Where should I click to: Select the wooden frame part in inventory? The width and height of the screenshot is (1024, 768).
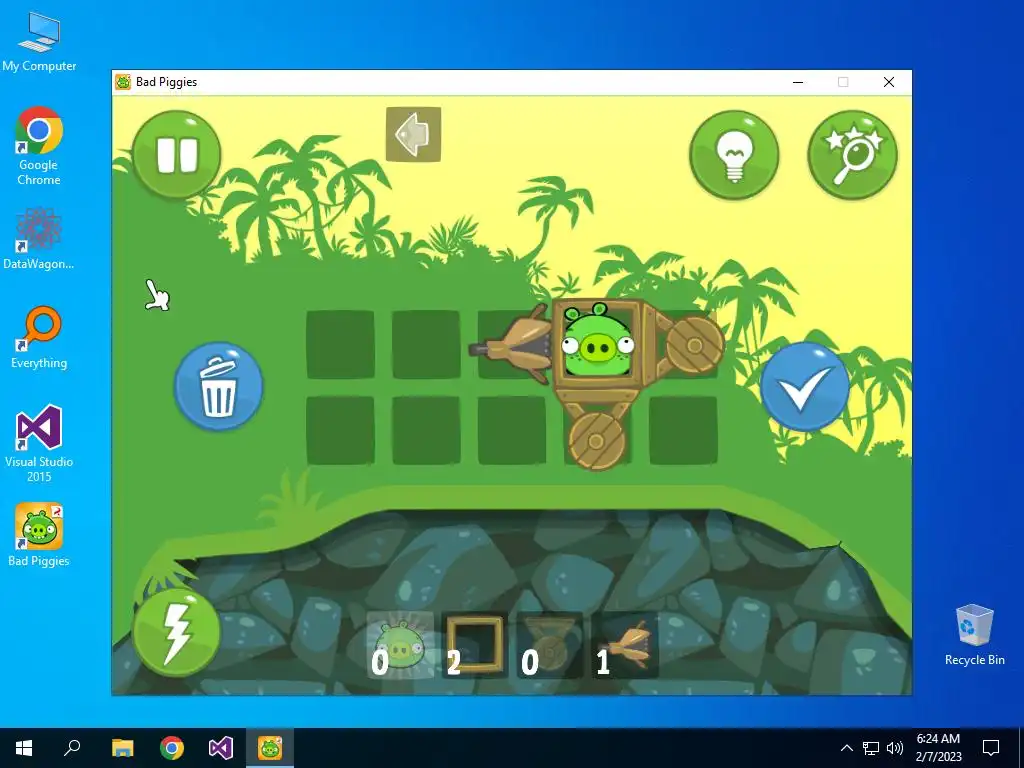point(475,645)
